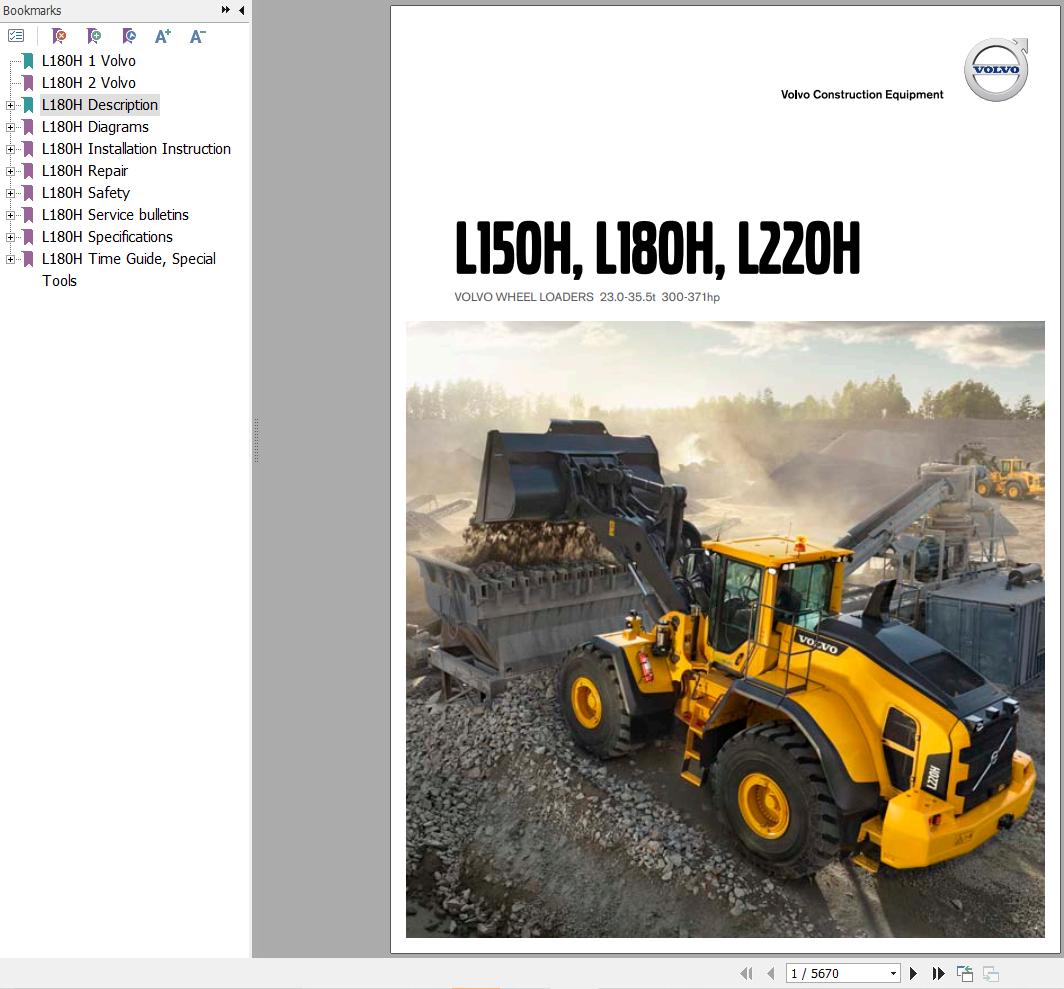Go to the previous page
The image size is (1064, 989).
point(770,973)
